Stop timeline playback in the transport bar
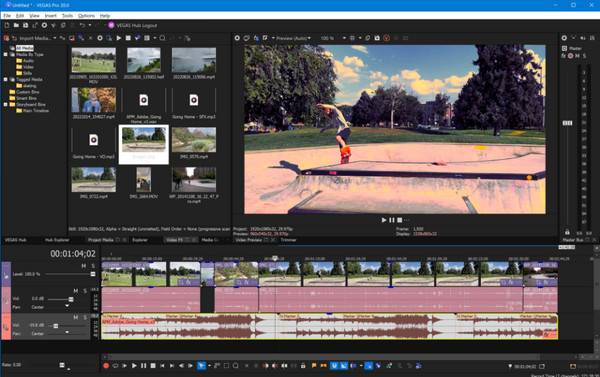Image resolution: width=600 pixels, height=377 pixels. click(153, 366)
